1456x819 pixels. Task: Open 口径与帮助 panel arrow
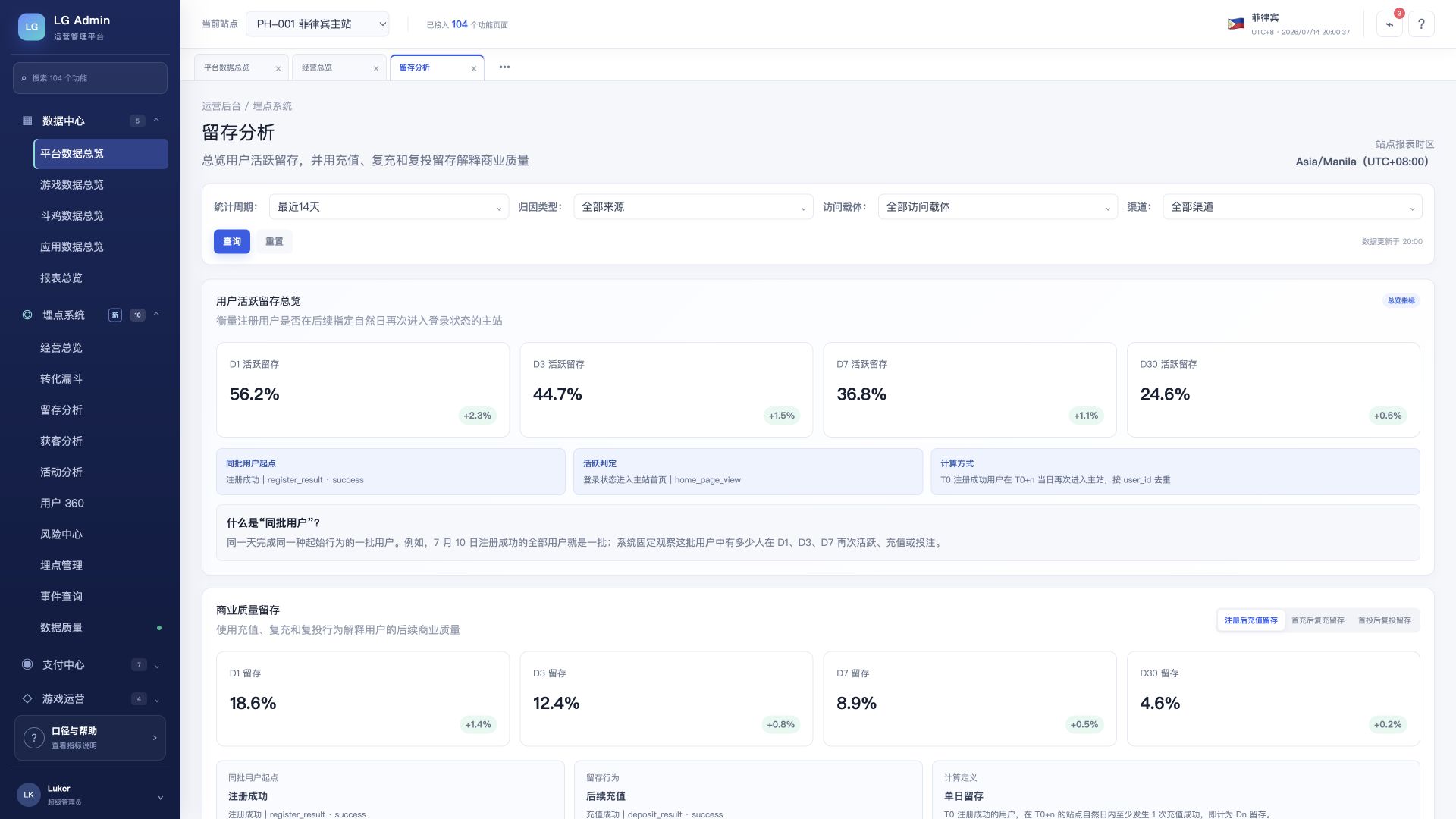click(x=155, y=738)
